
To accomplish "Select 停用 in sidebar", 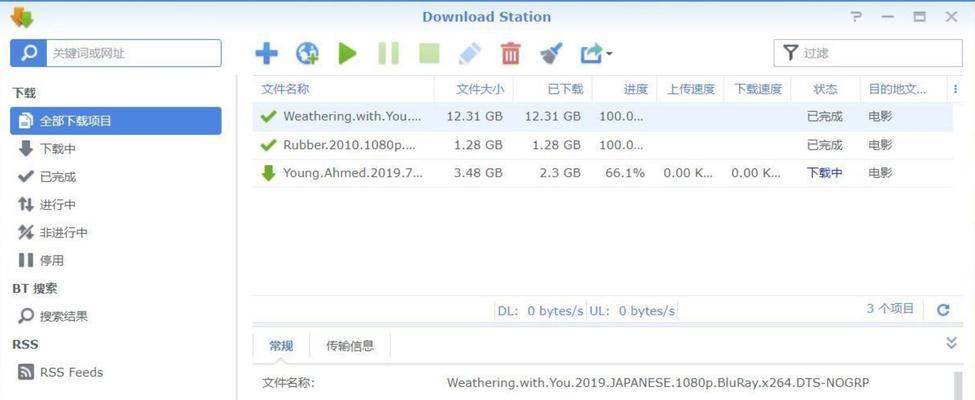I will click(116, 260).
